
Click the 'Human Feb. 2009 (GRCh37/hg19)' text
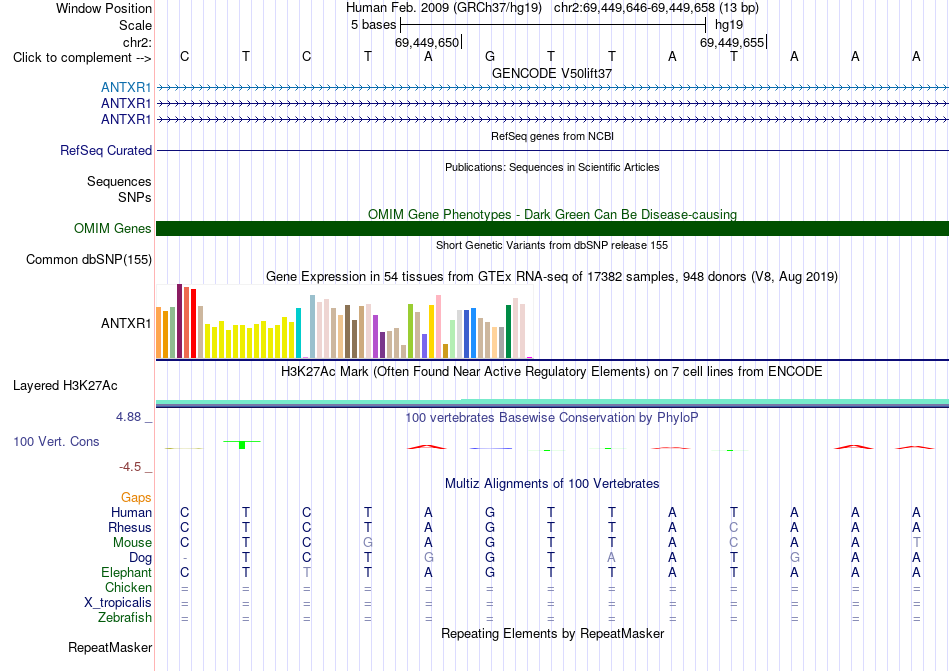[x=446, y=8]
